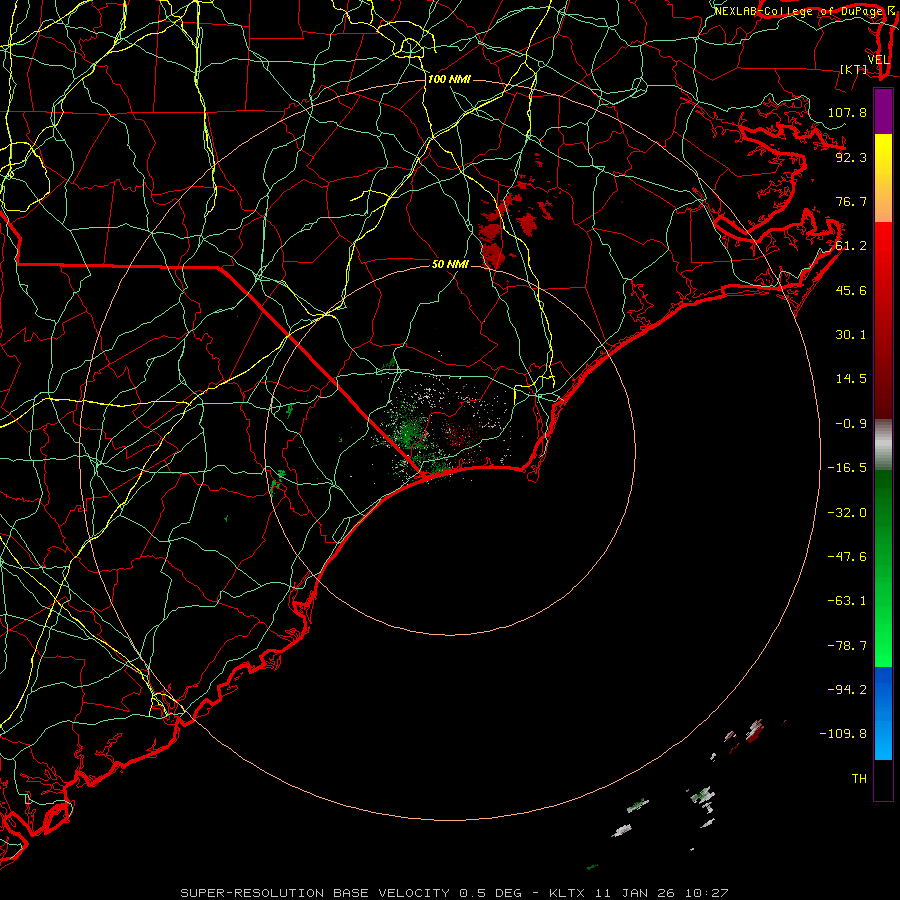Click the 107.8 legend value
The height and width of the screenshot is (900, 900).
847,112
